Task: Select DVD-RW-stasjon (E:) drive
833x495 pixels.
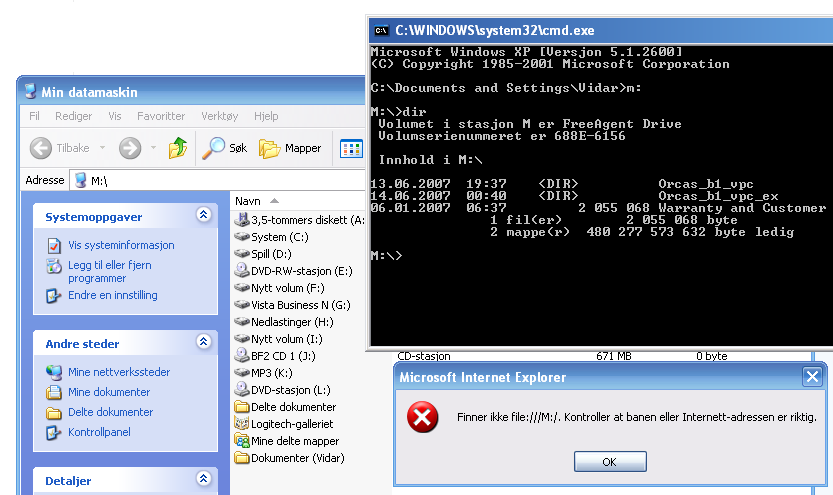Action: (293, 271)
